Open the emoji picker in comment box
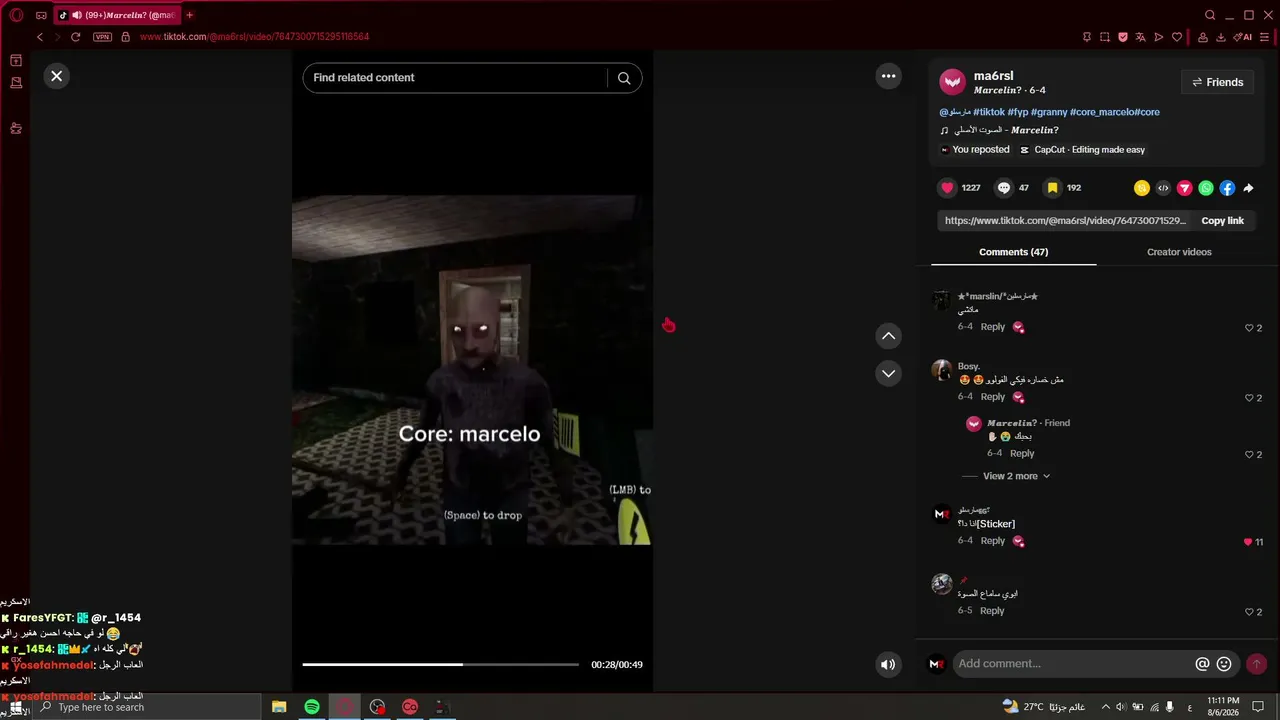The image size is (1280, 720). [x=1224, y=664]
